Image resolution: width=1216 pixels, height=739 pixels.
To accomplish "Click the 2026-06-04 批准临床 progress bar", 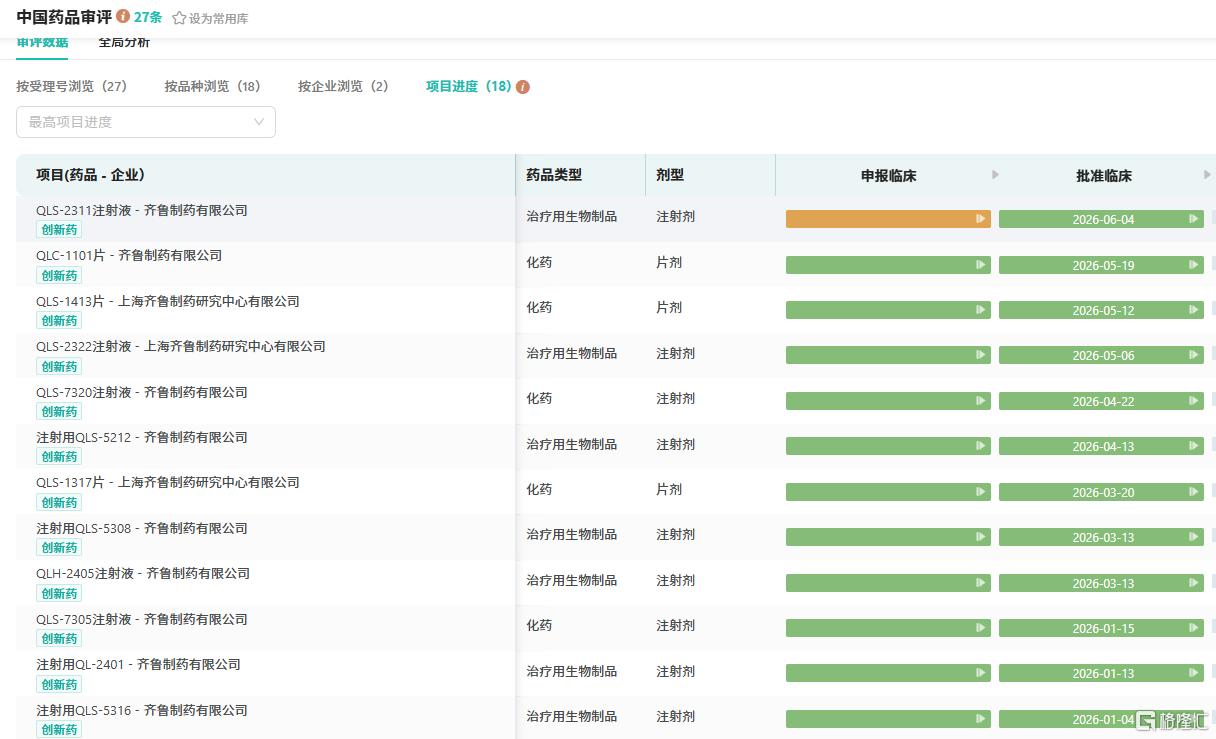I will (x=1101, y=219).
